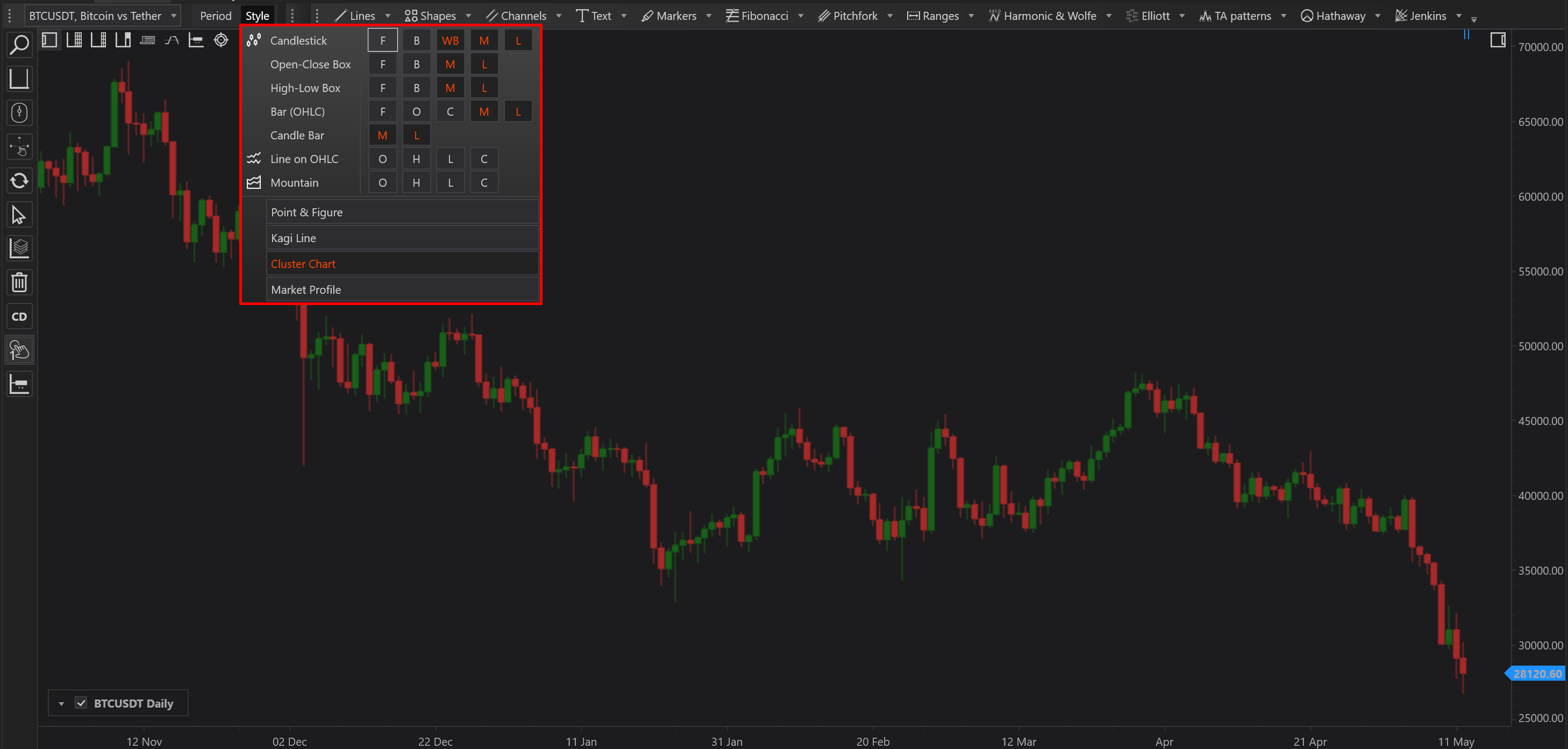Click the refresh arrows icon in sidebar
Screen dimensions: 1568x749
click(19, 180)
